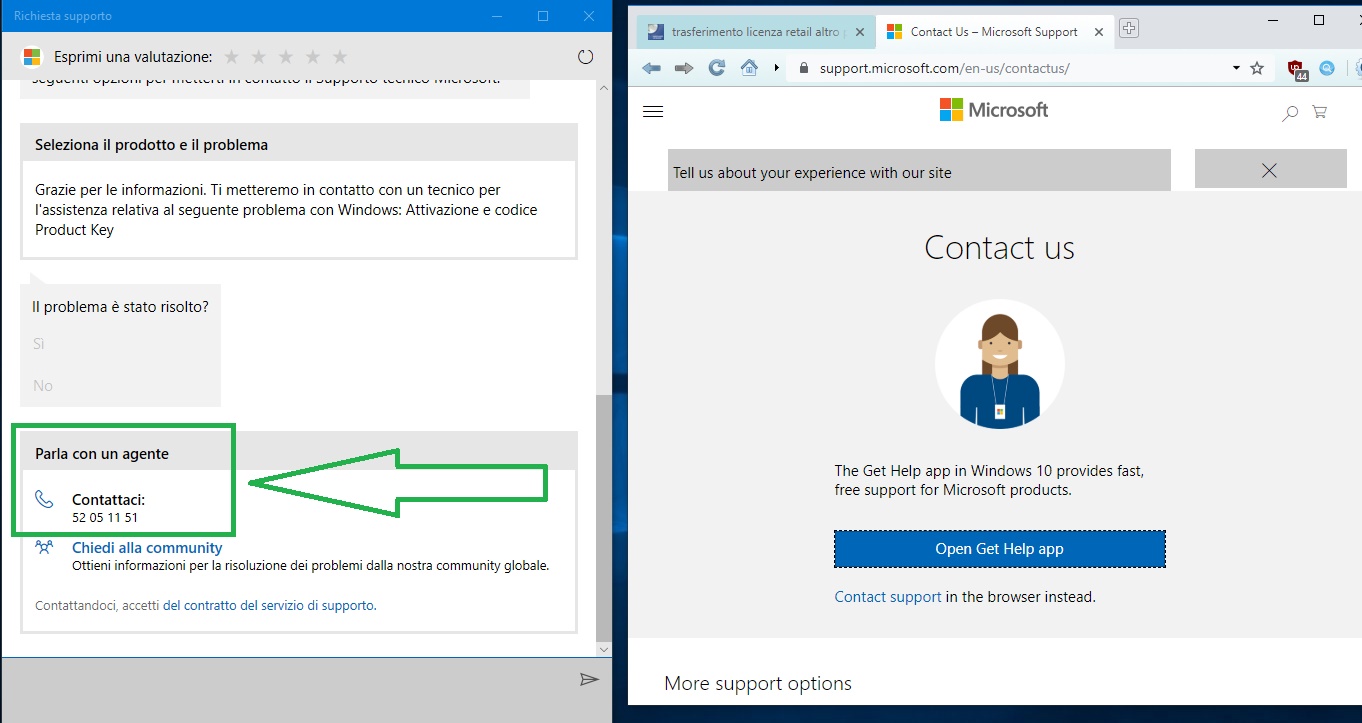This screenshot has height=723, width=1362.
Task: Click the send message arrow icon
Action: pos(589,680)
